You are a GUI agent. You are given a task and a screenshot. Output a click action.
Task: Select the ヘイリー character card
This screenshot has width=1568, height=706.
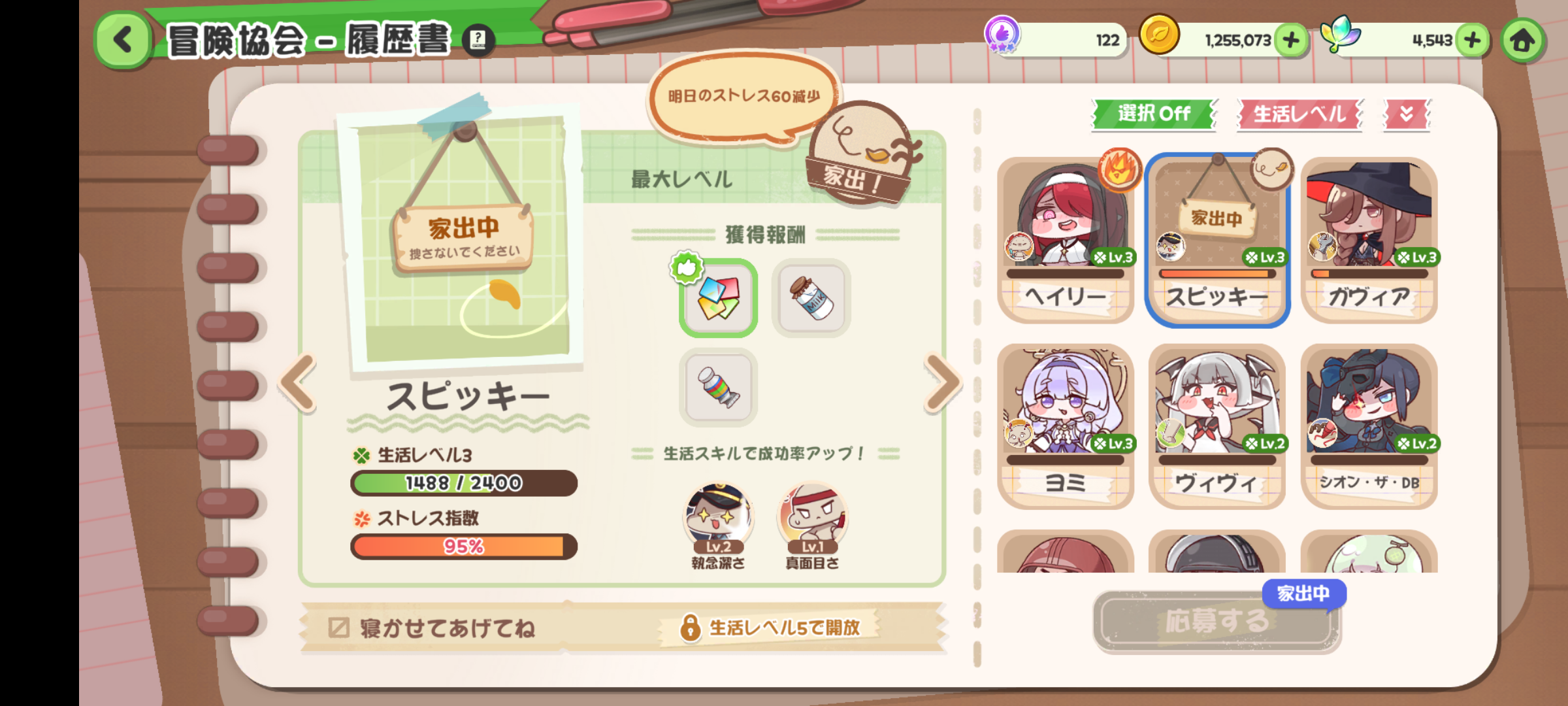(1066, 240)
